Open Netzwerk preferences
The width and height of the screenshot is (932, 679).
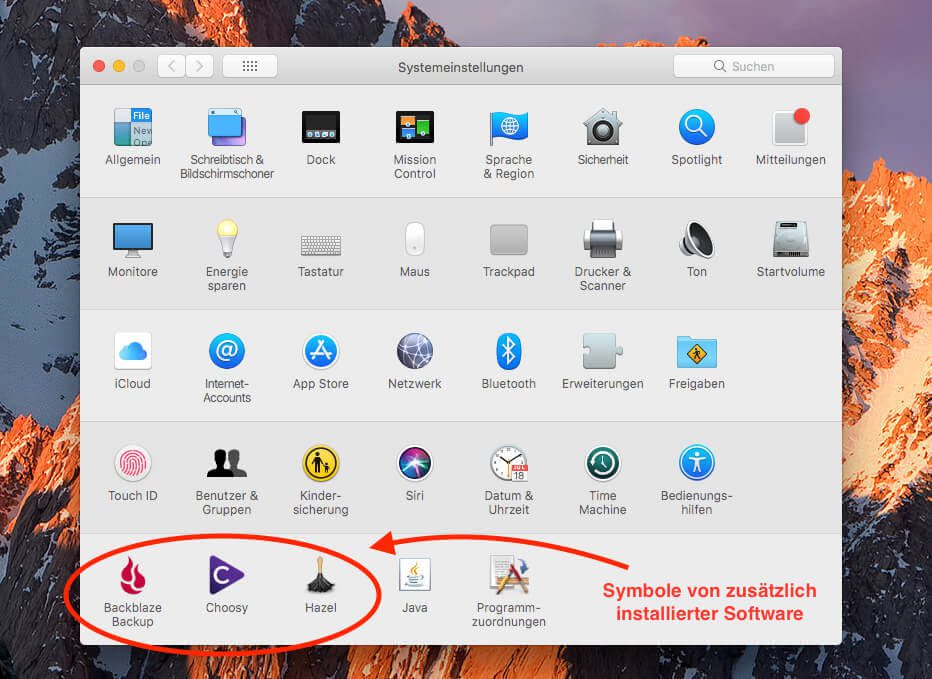pos(415,352)
